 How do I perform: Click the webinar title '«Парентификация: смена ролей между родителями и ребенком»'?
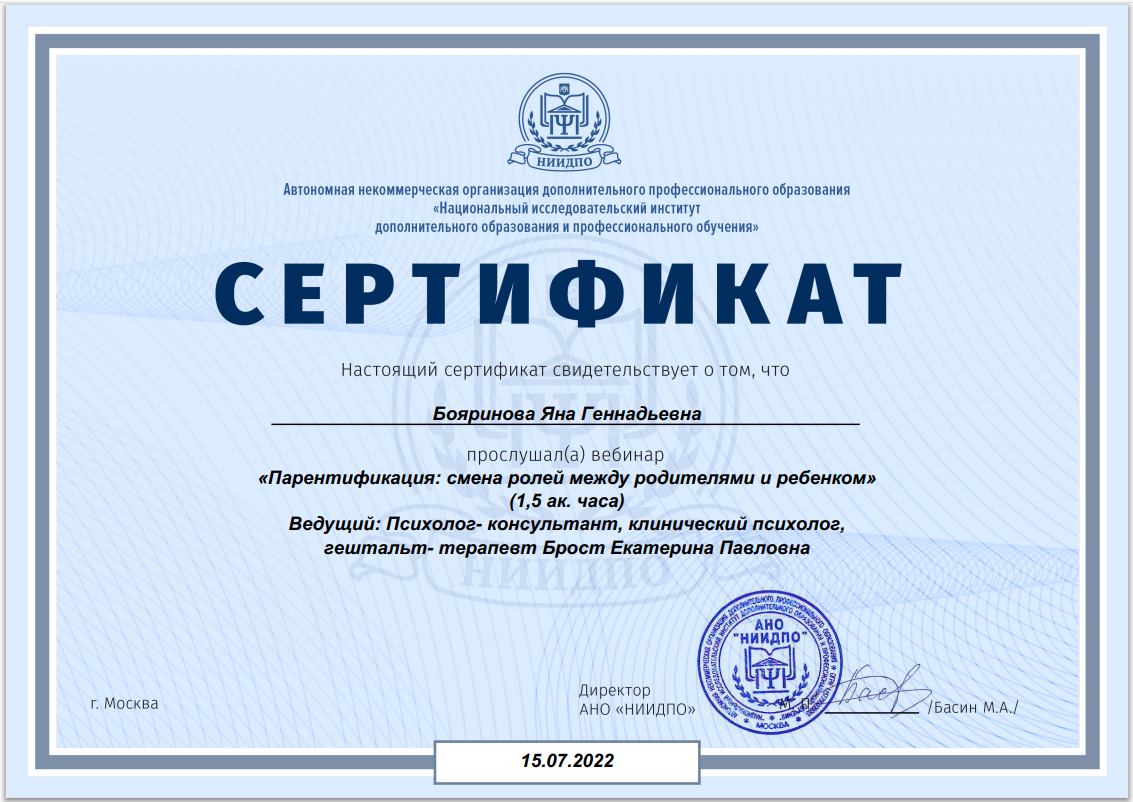pos(567,478)
